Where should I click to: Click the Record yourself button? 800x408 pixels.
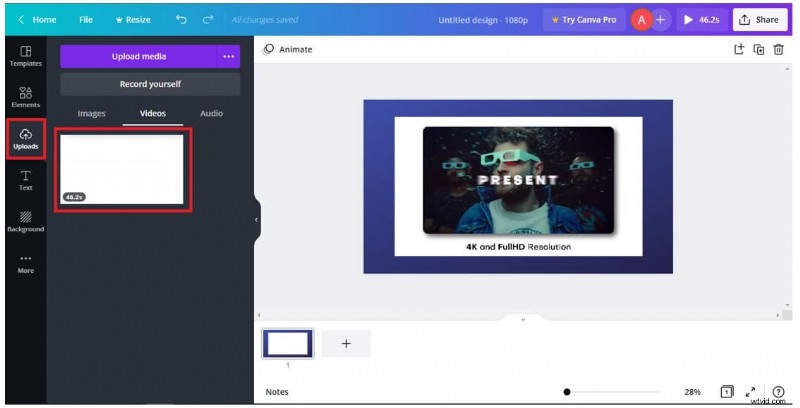[150, 84]
